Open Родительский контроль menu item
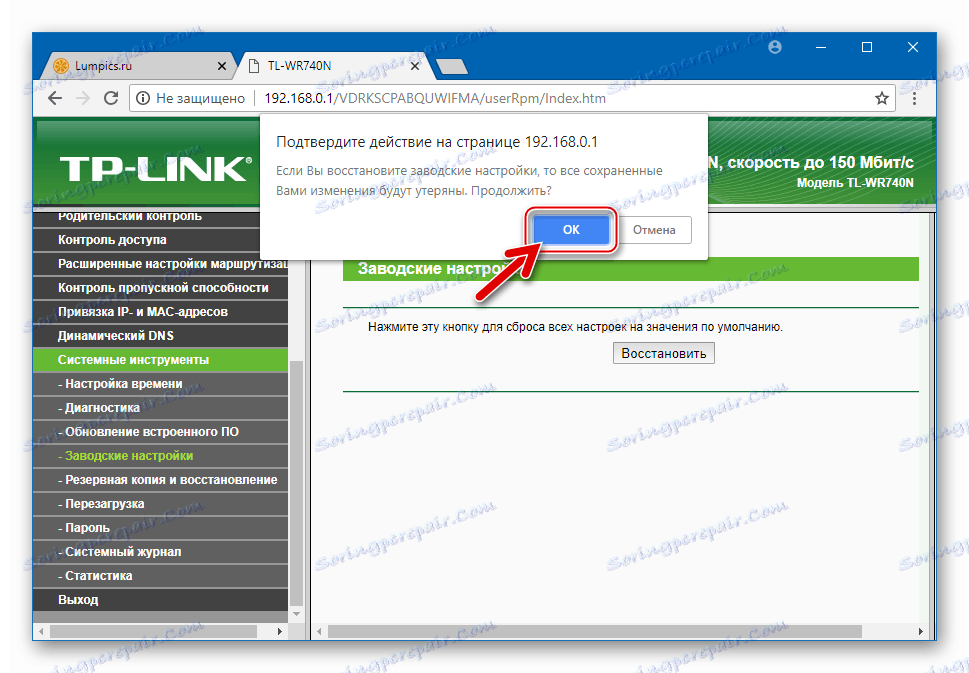Viewport: 969px width, 673px height. [x=161, y=218]
